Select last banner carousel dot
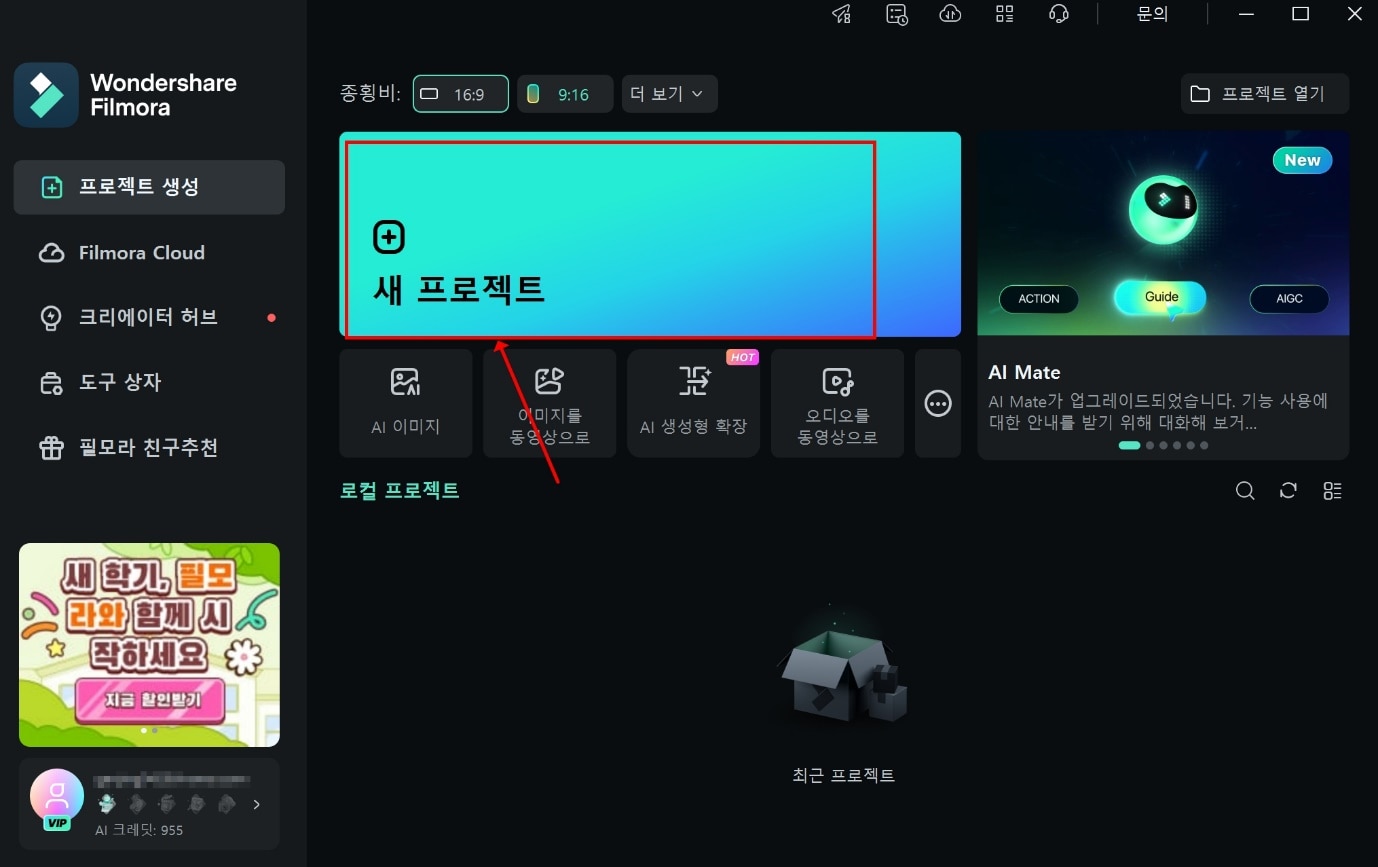 pos(1204,445)
